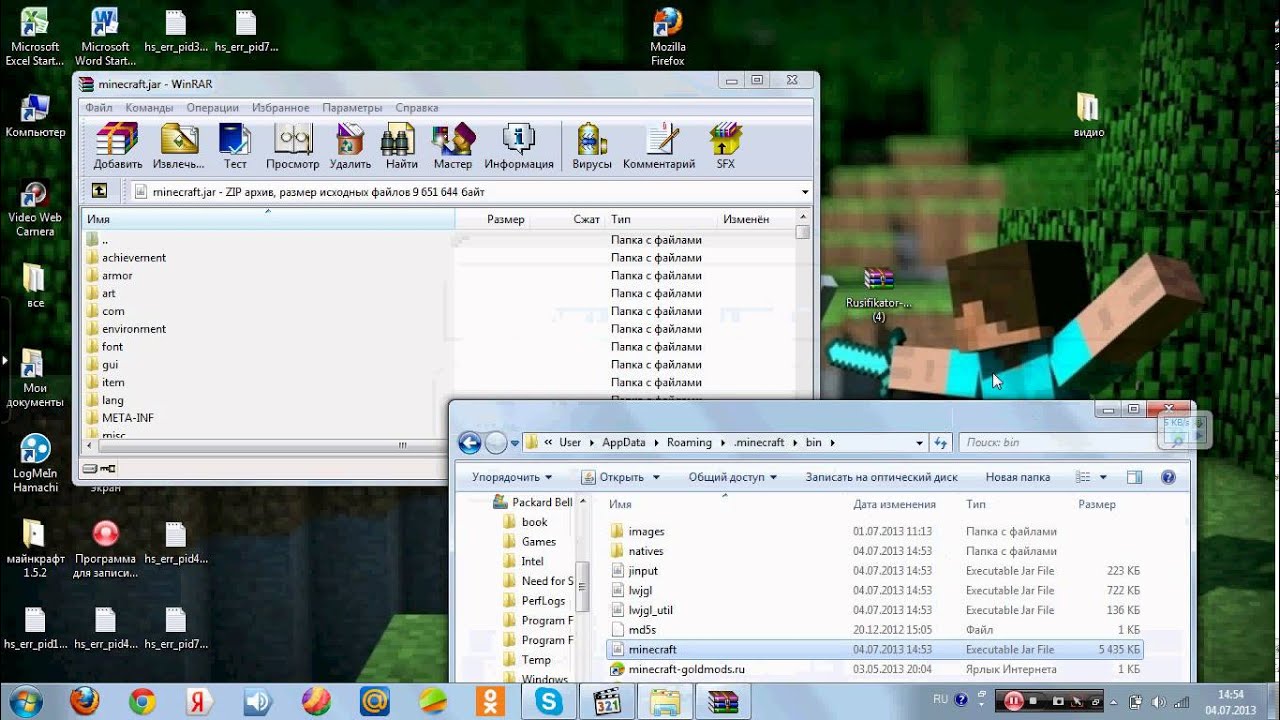Select the lwjgl_util file in Explorer
This screenshot has height=720, width=1280.
tap(650, 610)
